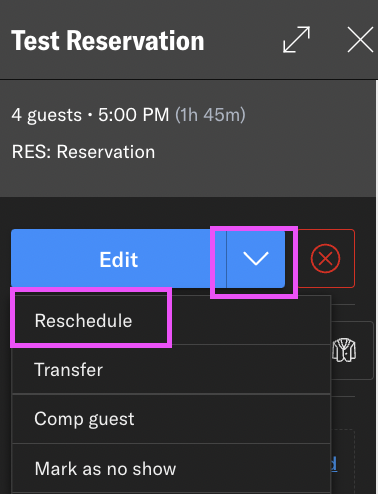Click the RES: Reservation type label

[x=83, y=152]
